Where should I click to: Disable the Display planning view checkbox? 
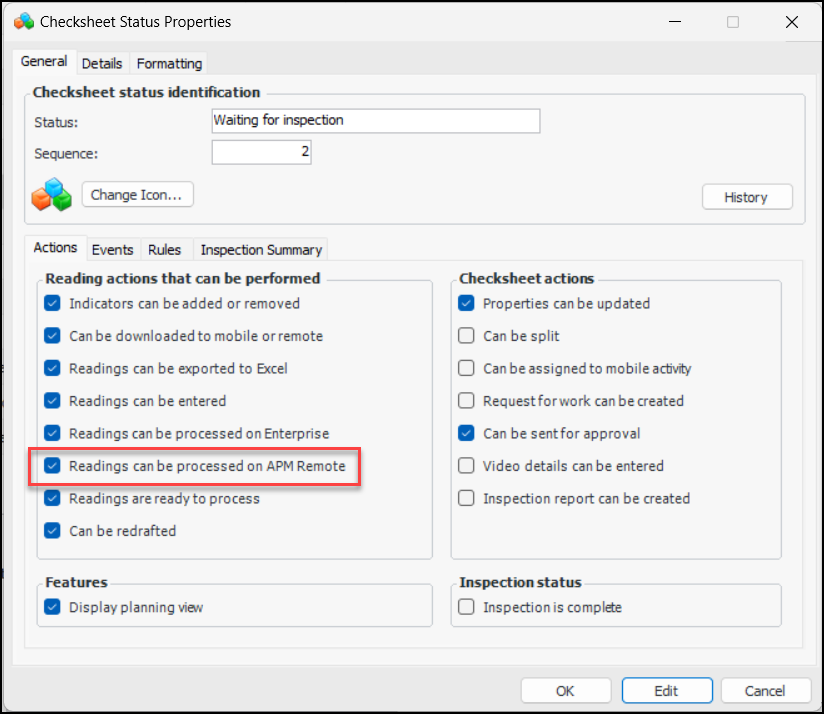pyautogui.click(x=52, y=607)
